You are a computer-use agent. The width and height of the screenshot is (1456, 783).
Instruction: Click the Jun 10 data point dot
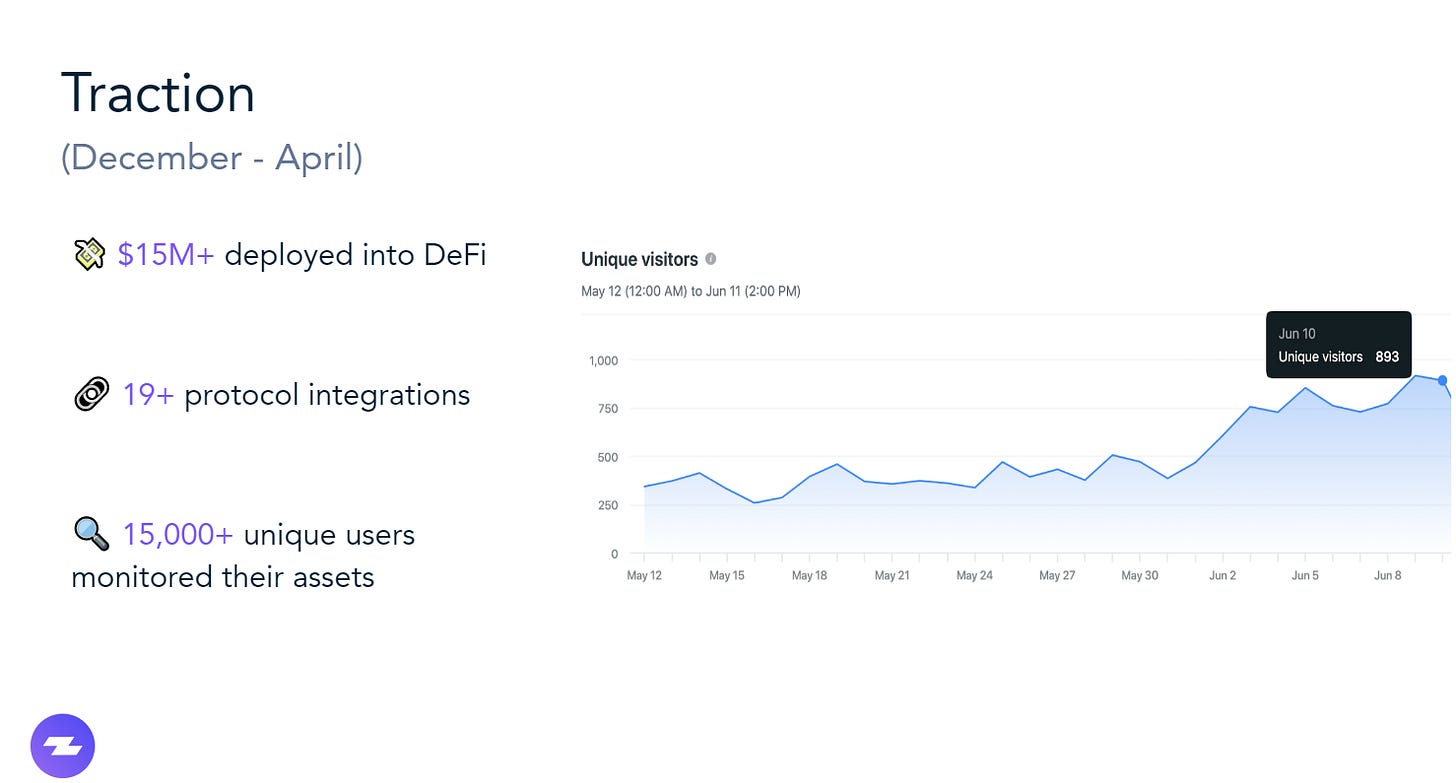click(x=1442, y=380)
